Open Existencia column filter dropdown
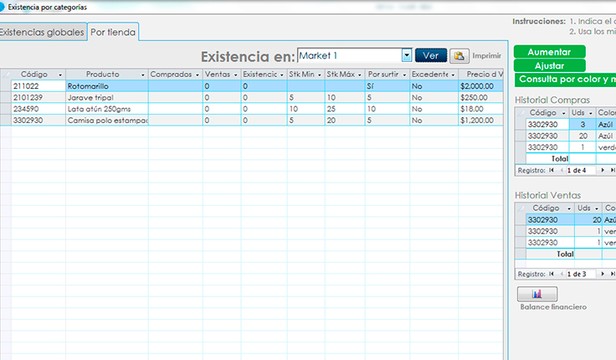 click(x=282, y=75)
